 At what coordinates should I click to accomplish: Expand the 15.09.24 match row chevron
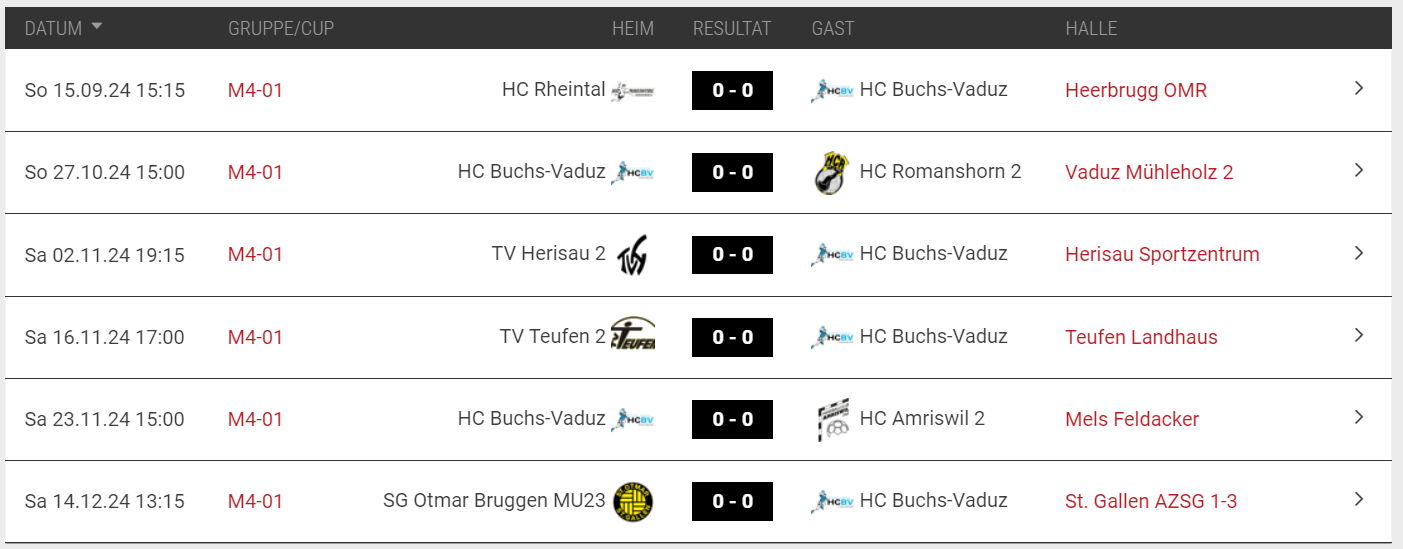(x=1359, y=88)
